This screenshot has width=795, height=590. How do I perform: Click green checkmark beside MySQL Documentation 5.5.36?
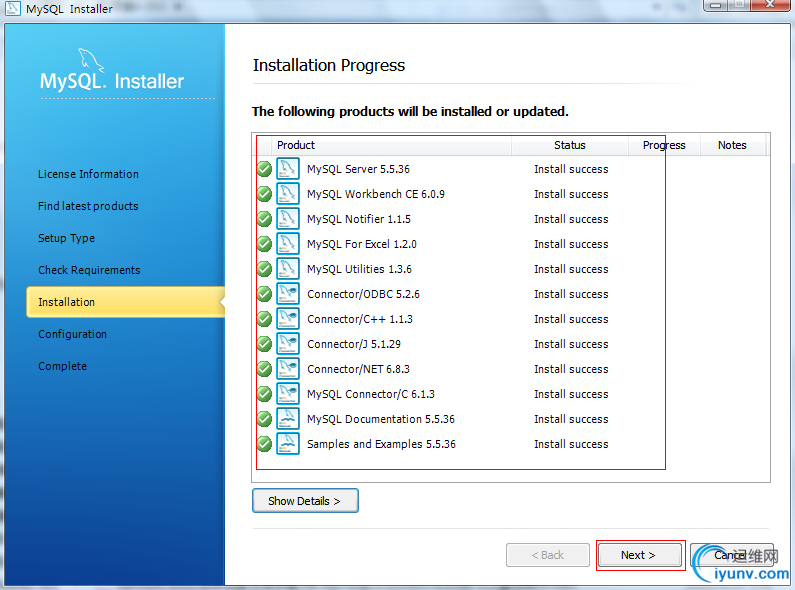pos(265,419)
